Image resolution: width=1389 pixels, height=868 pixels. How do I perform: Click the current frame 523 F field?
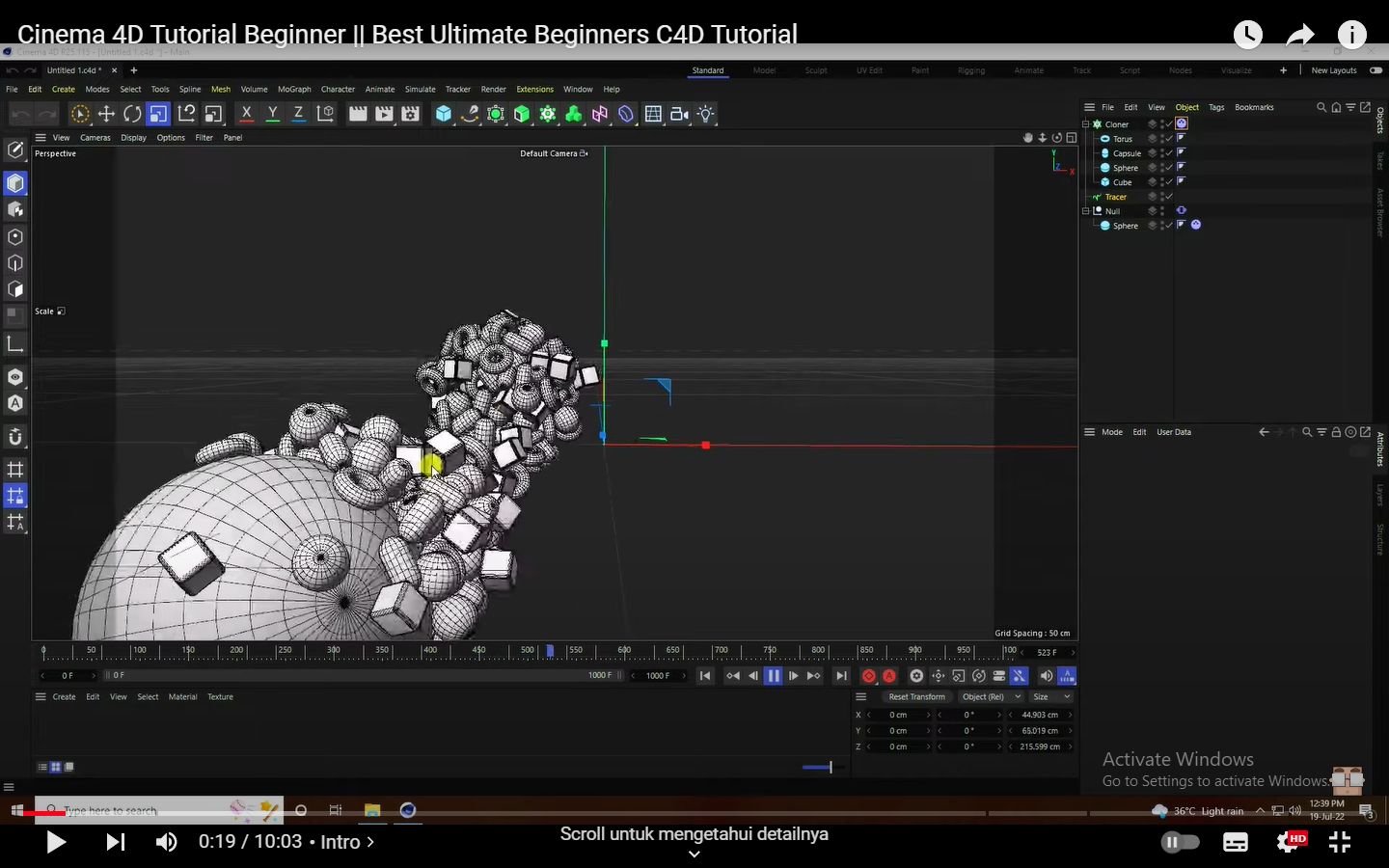1048,653
